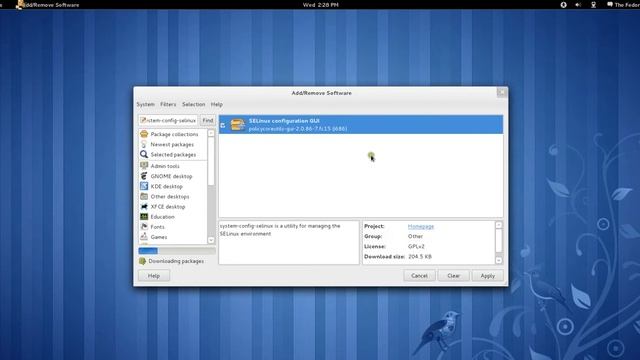Viewport: 640px width, 360px height.
Task: Focus the package search input field
Action: pyautogui.click(x=168, y=120)
